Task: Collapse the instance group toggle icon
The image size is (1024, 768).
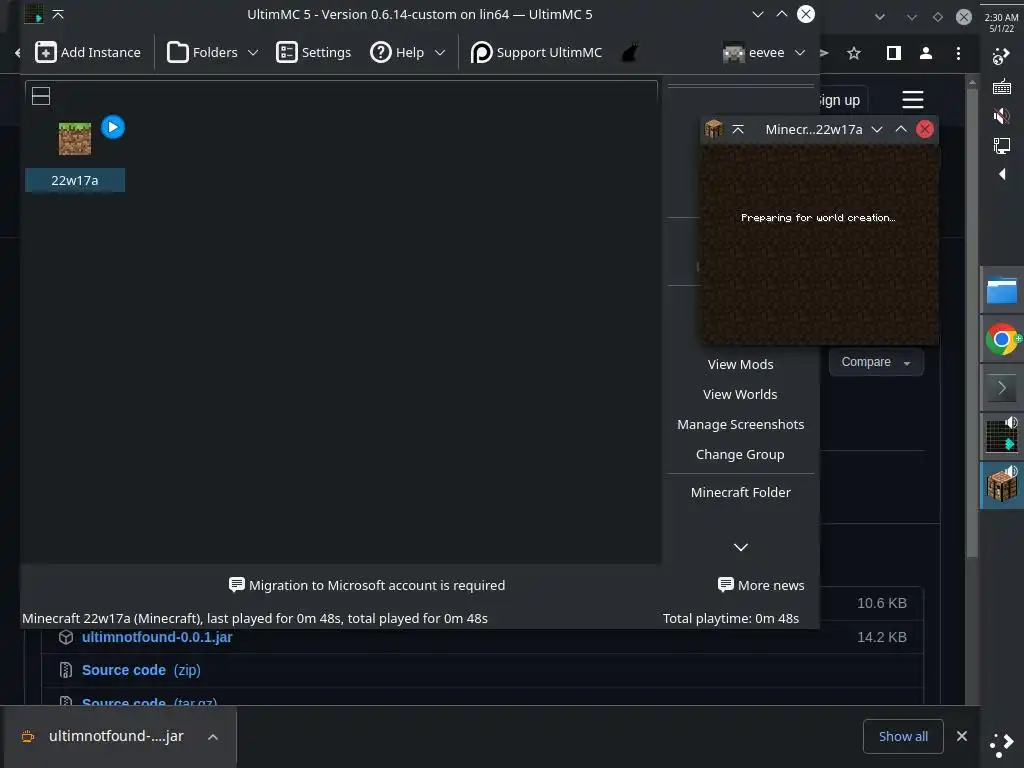Action: 41,96
